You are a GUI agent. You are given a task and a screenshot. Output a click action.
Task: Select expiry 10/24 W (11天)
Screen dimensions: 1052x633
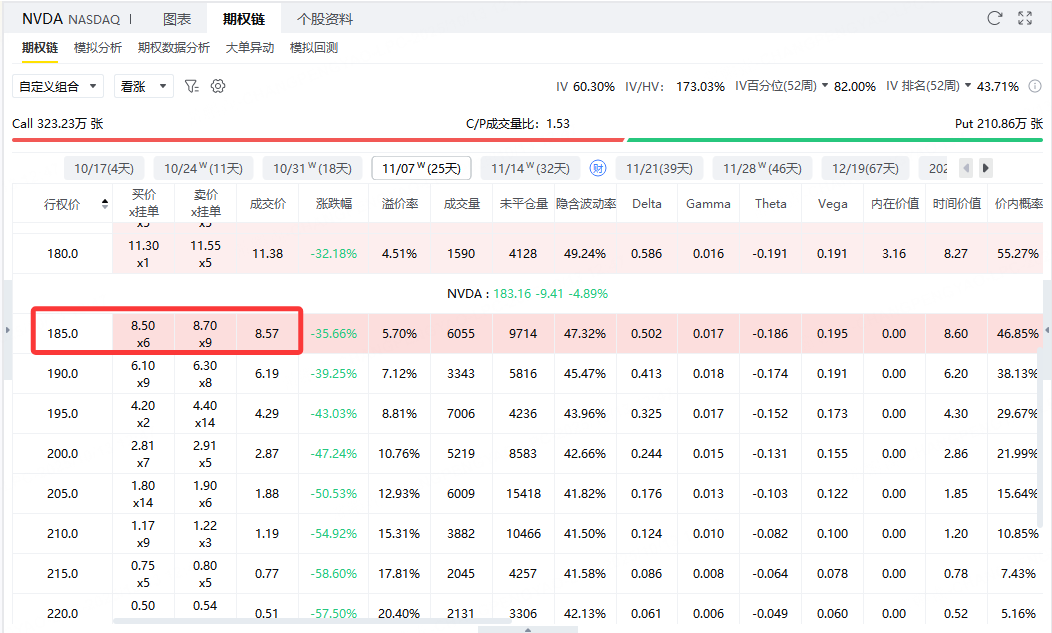point(203,168)
